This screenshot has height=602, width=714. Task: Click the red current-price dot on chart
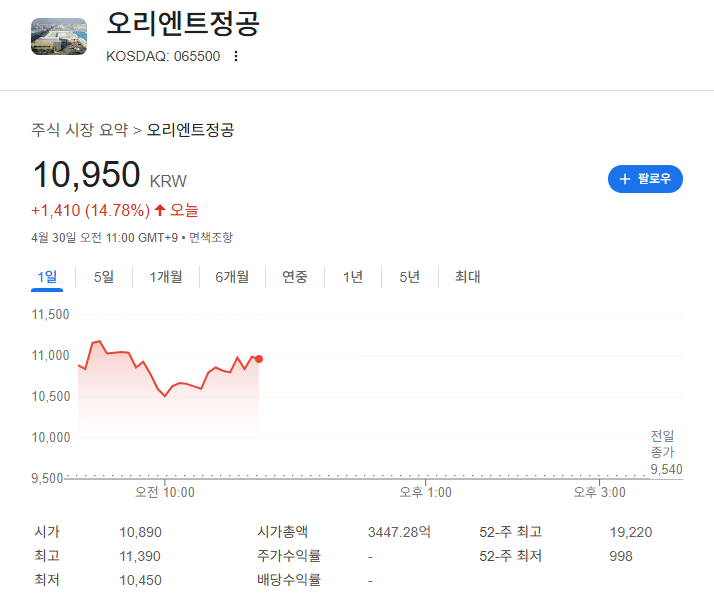(259, 359)
